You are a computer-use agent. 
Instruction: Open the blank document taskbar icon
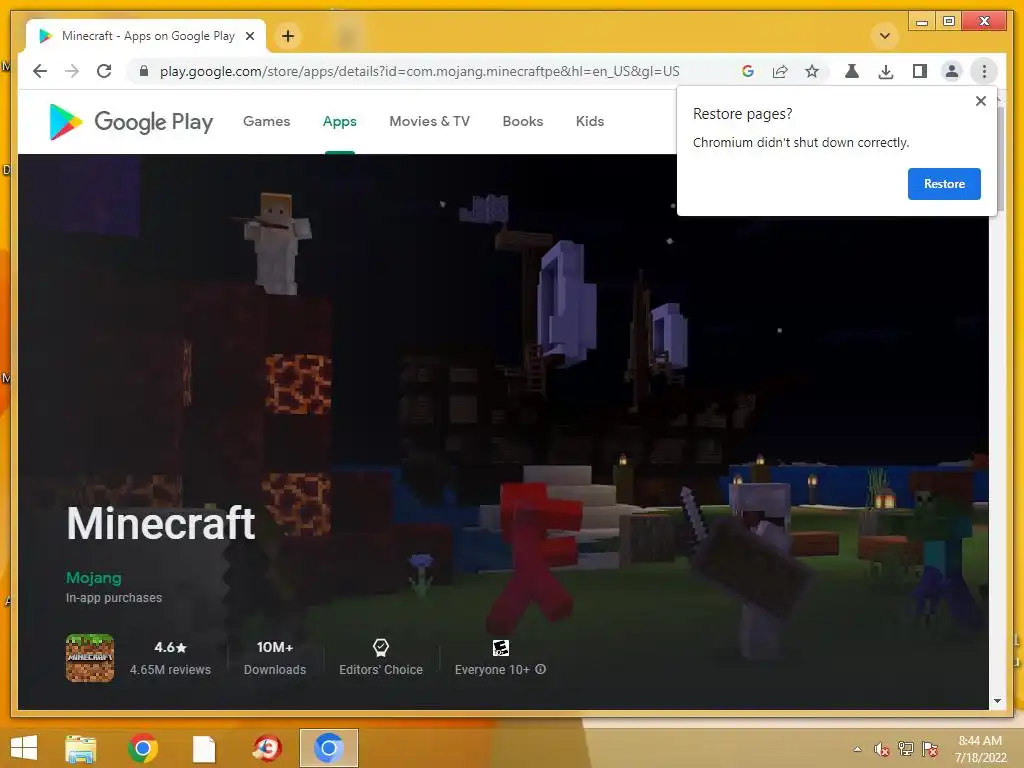204,749
